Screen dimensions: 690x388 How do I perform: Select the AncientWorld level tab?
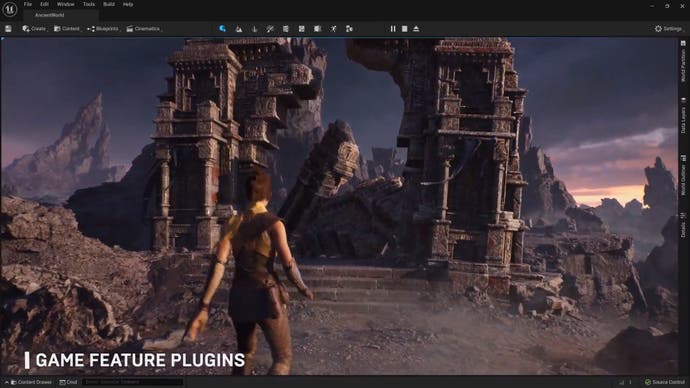tap(49, 15)
